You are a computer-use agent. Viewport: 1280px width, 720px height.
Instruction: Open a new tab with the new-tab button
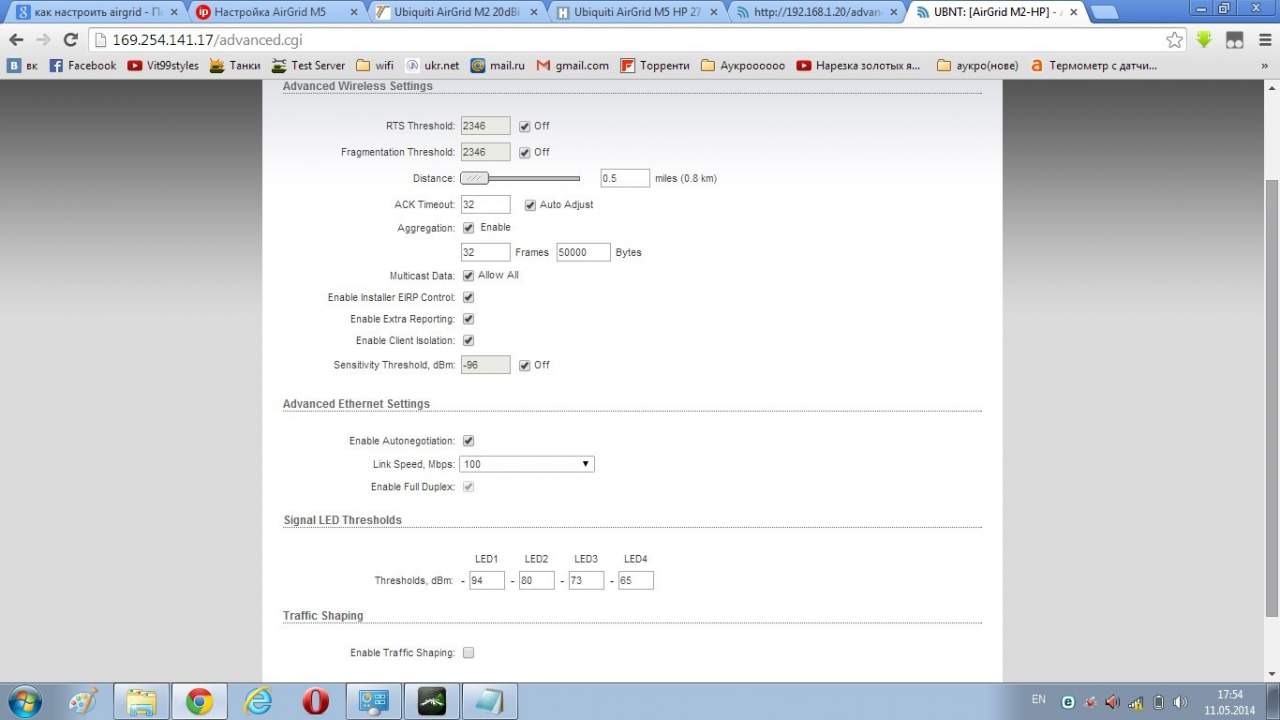(x=1103, y=13)
